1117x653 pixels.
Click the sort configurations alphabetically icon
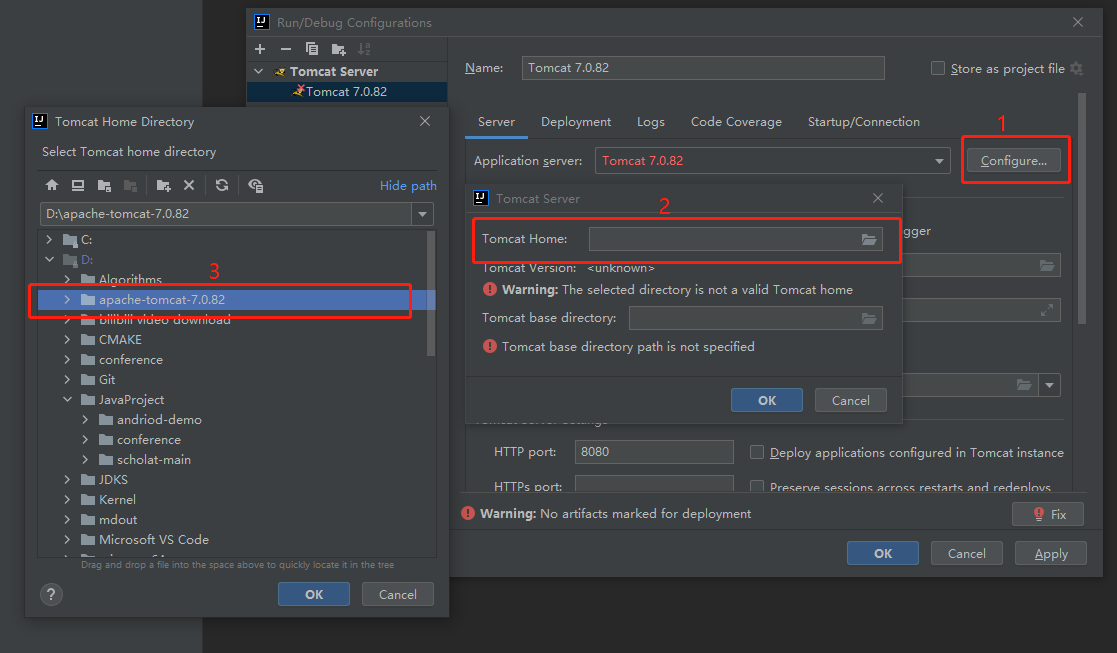(x=364, y=49)
